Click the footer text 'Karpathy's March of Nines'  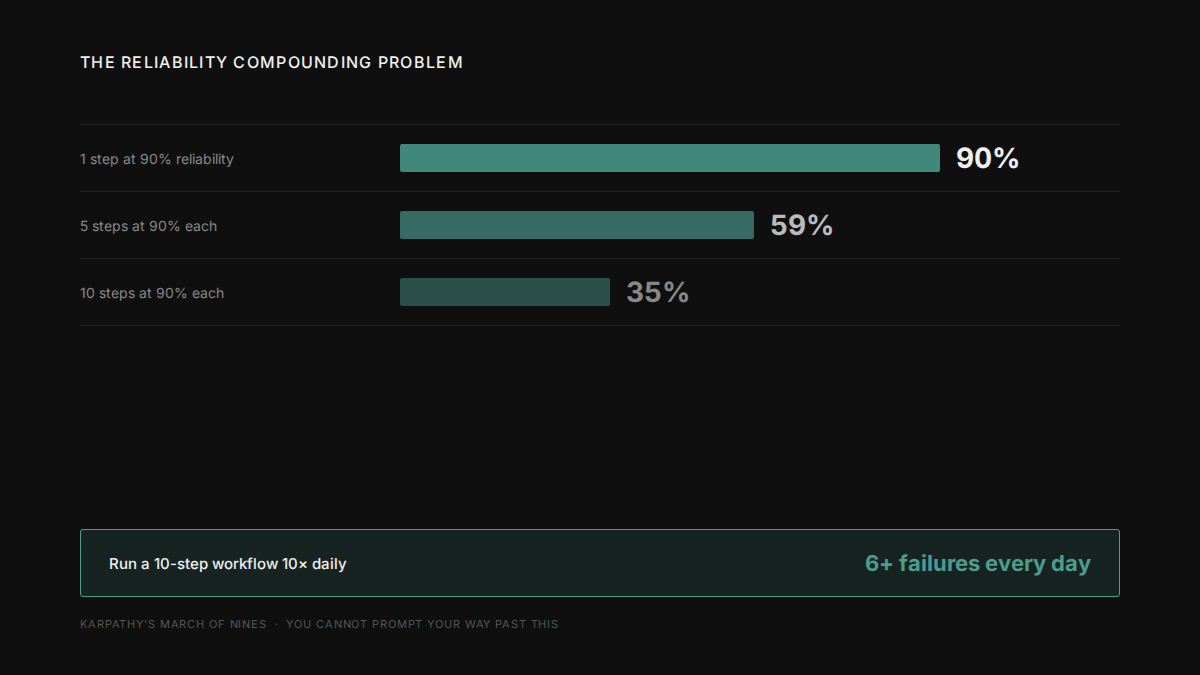coord(173,624)
